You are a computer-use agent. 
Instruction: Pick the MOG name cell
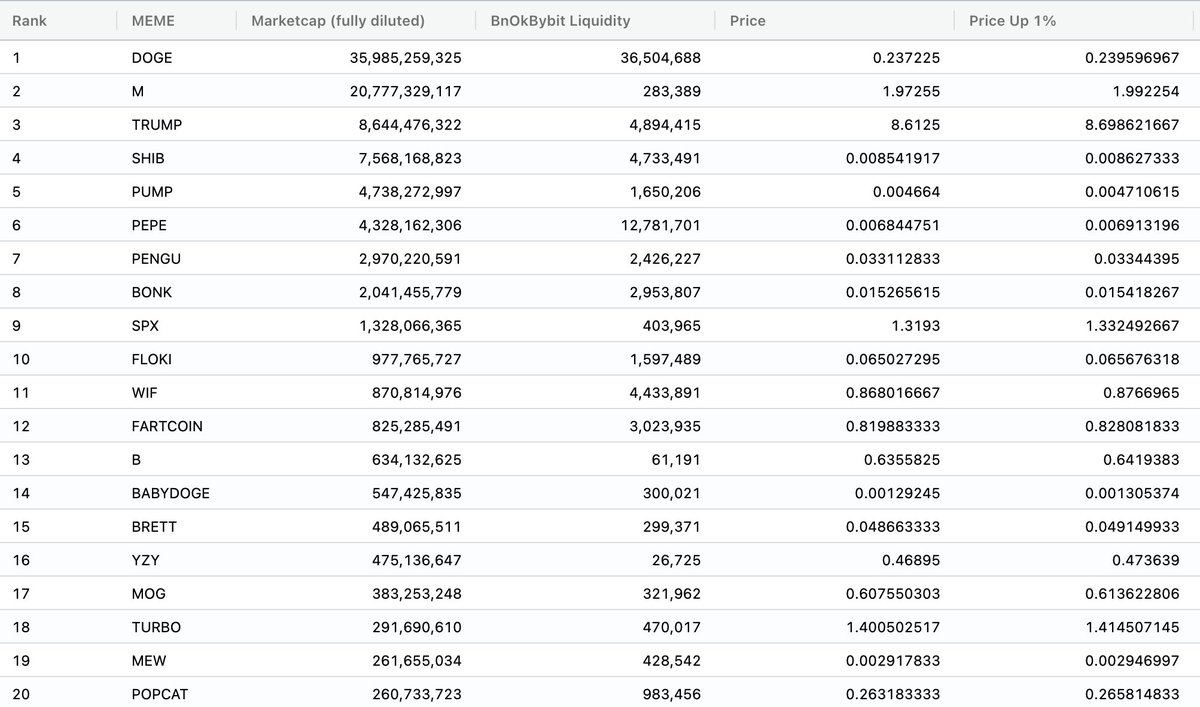(x=148, y=594)
